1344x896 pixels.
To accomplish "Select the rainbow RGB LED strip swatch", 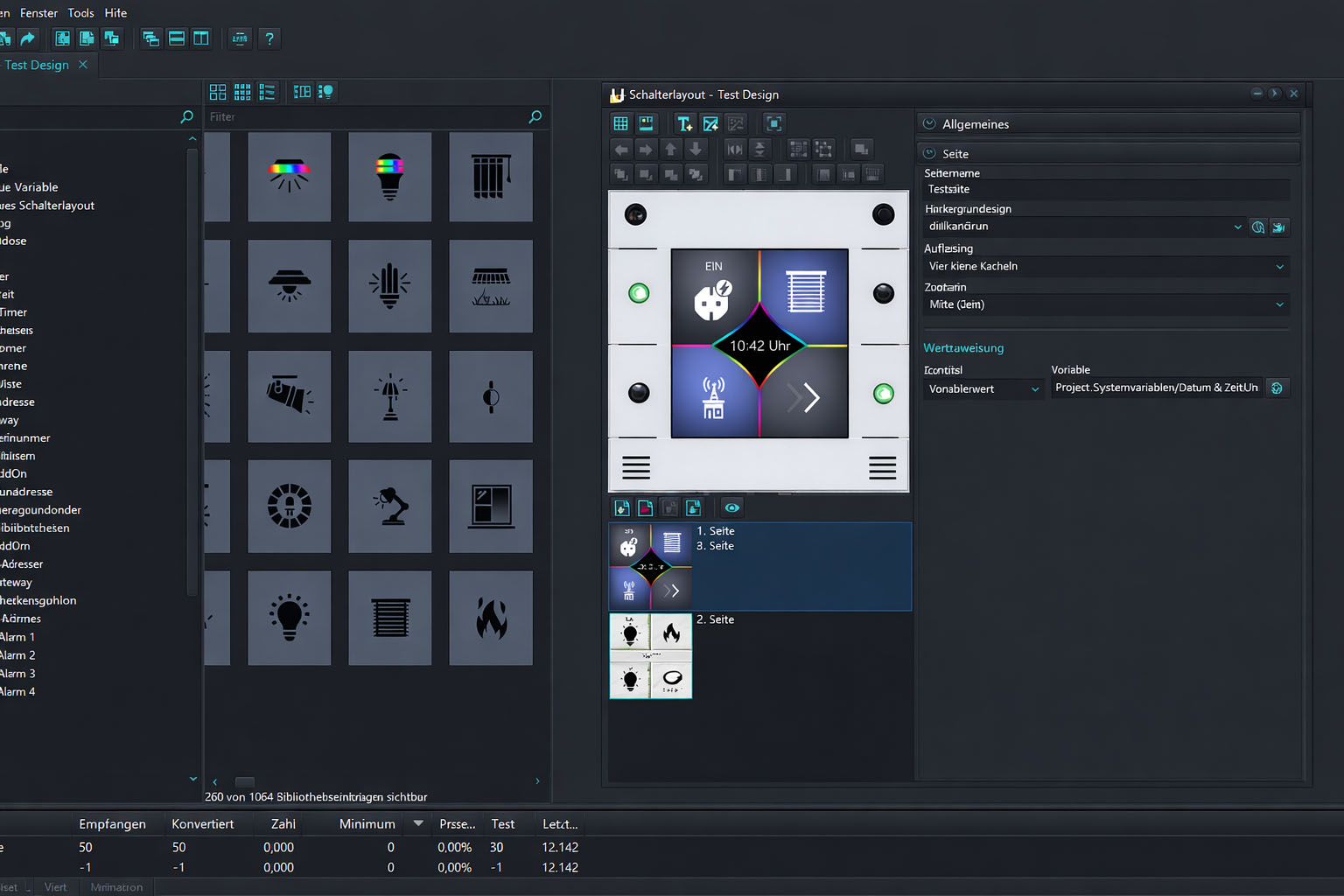I will (x=289, y=177).
